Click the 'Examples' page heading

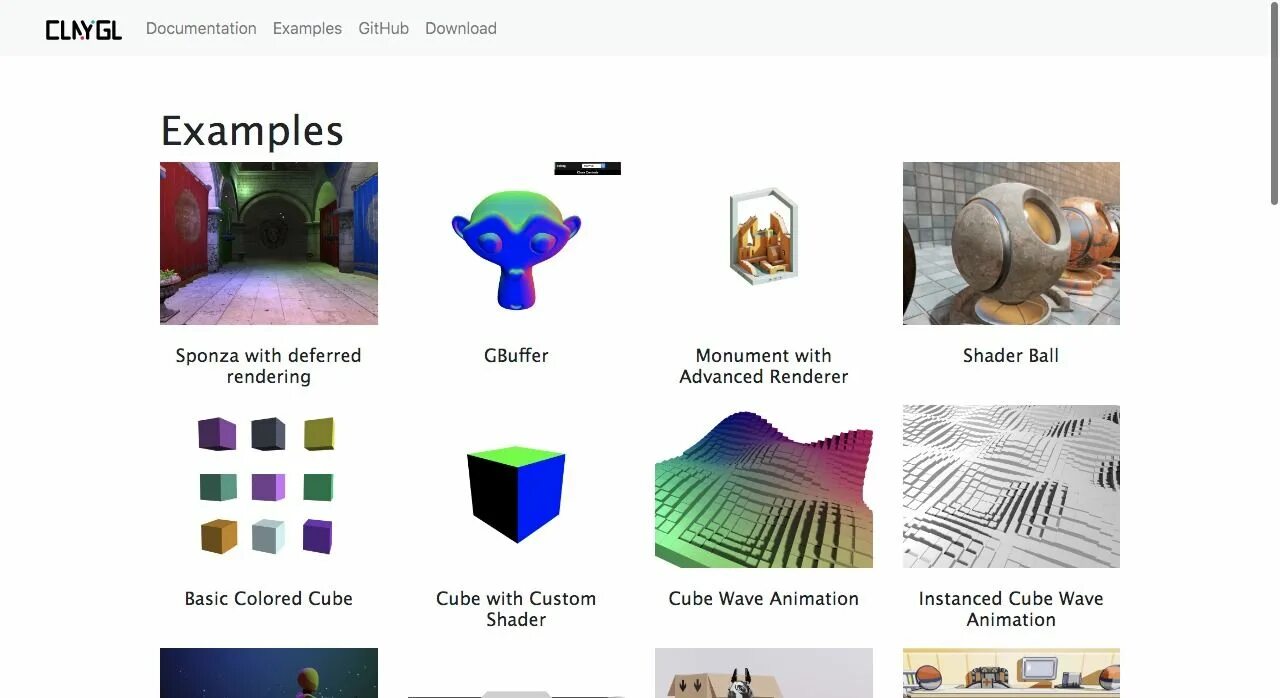click(x=252, y=131)
